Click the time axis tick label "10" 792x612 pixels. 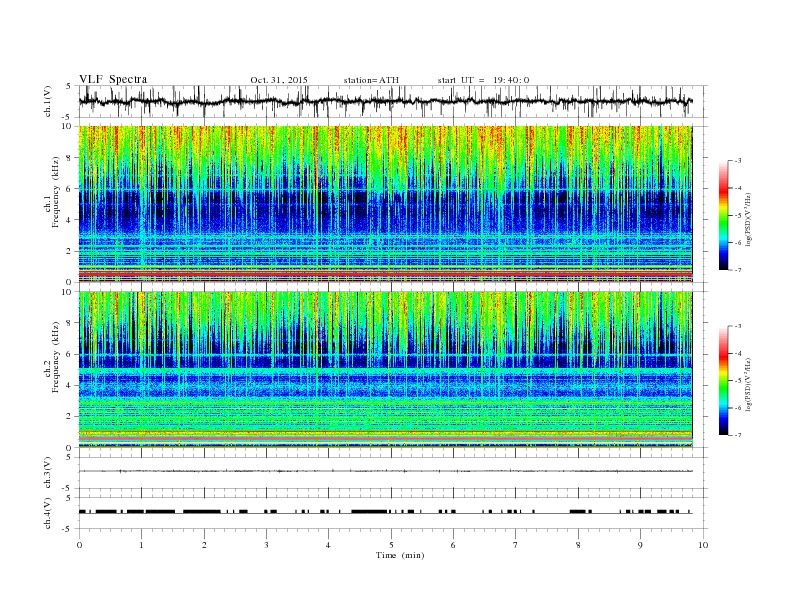[703, 545]
